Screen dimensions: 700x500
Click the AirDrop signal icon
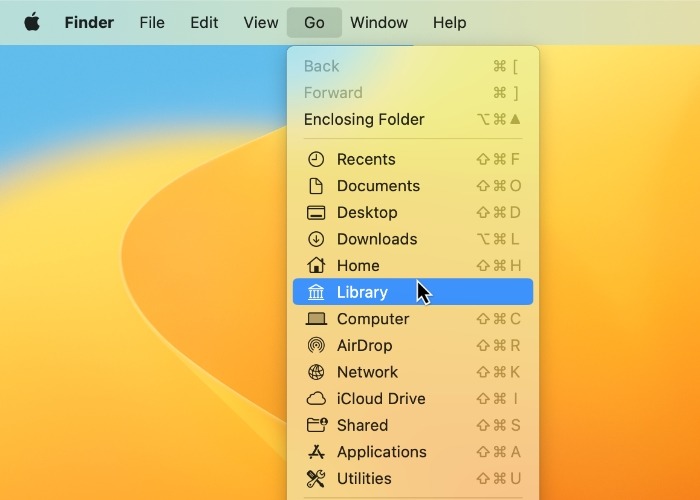click(x=316, y=346)
